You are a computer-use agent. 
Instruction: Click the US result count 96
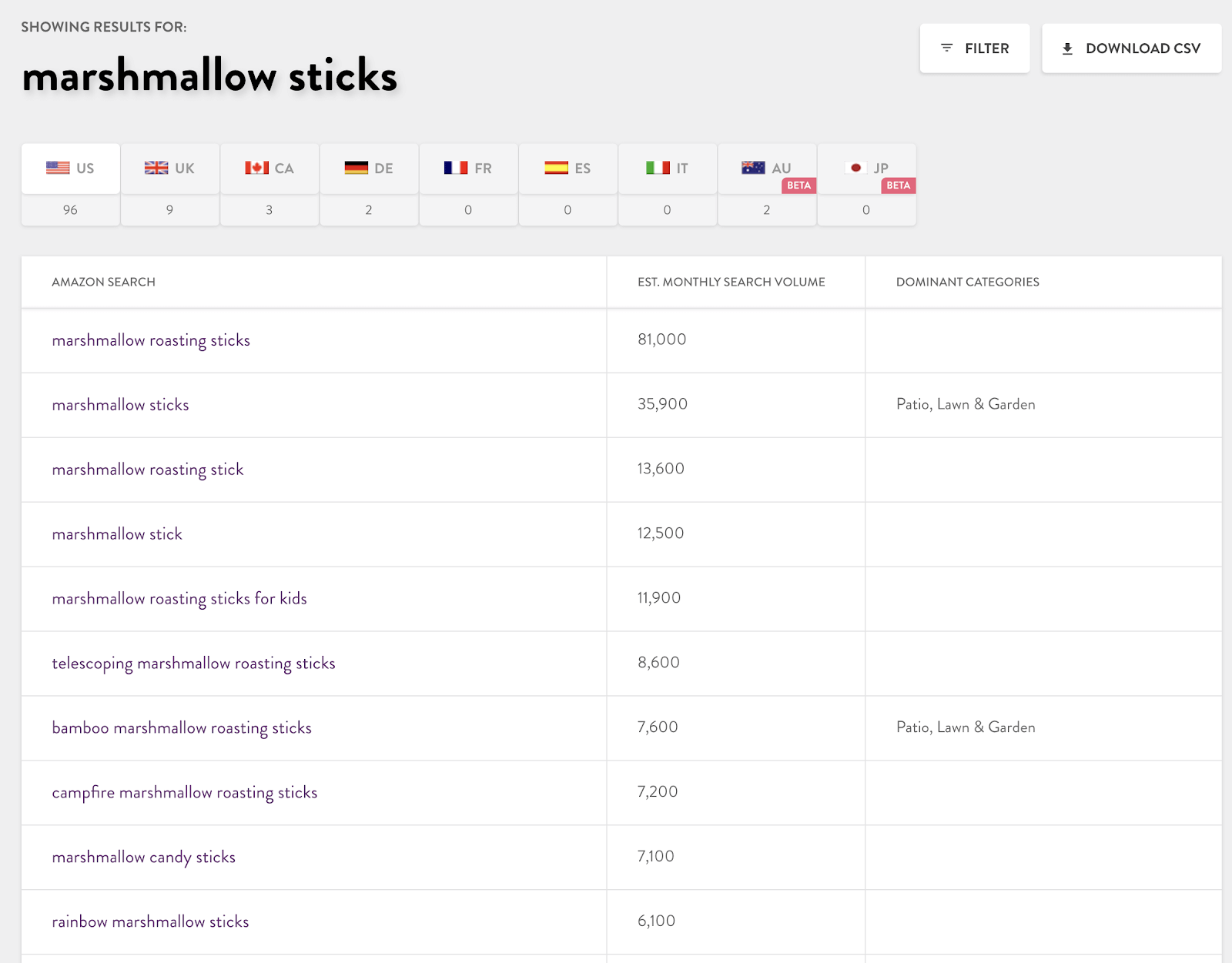point(70,210)
